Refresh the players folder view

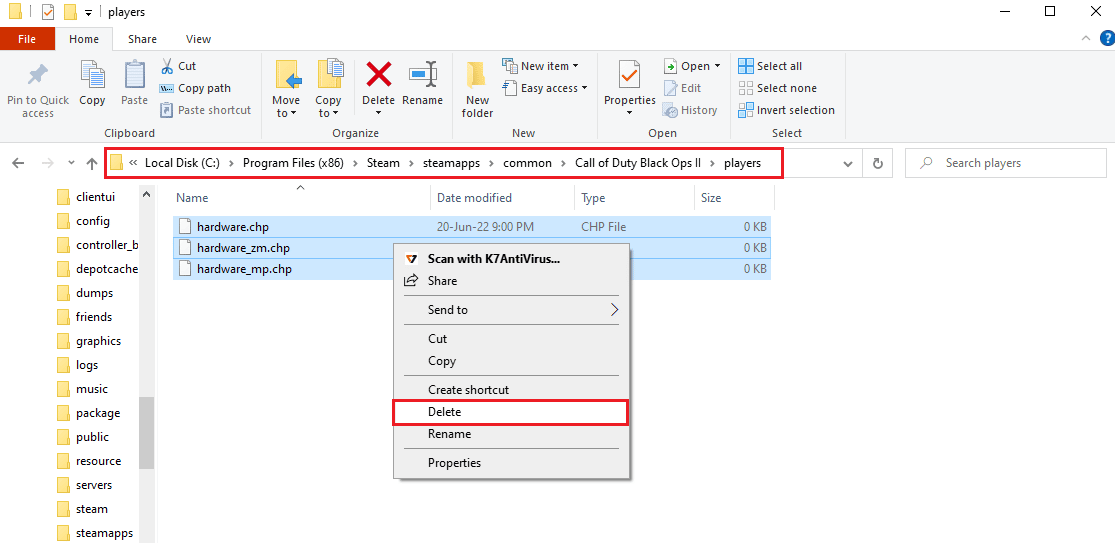[877, 163]
